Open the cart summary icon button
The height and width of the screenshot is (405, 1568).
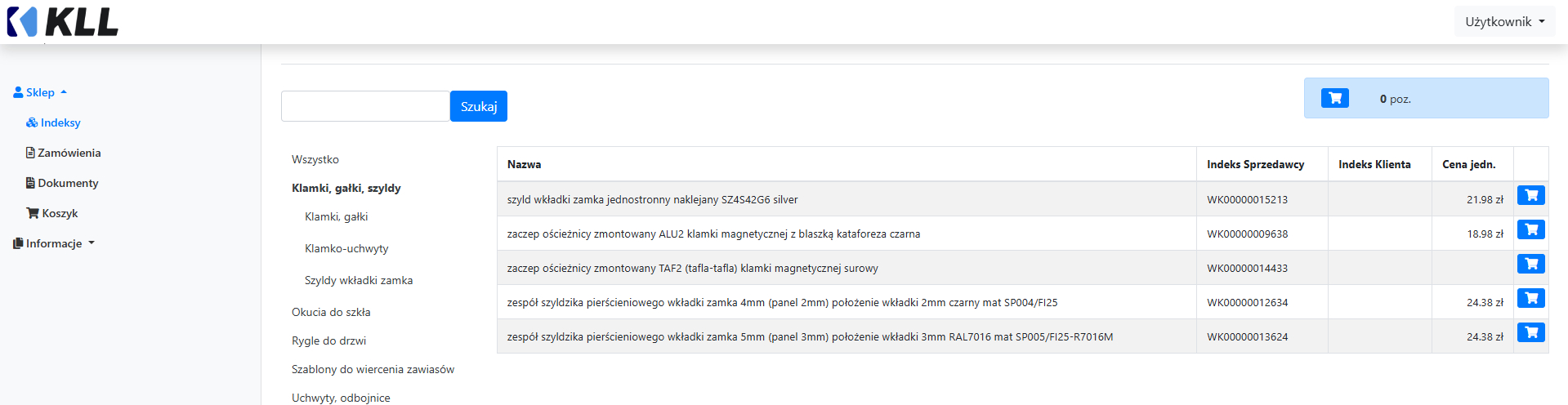(x=1334, y=98)
